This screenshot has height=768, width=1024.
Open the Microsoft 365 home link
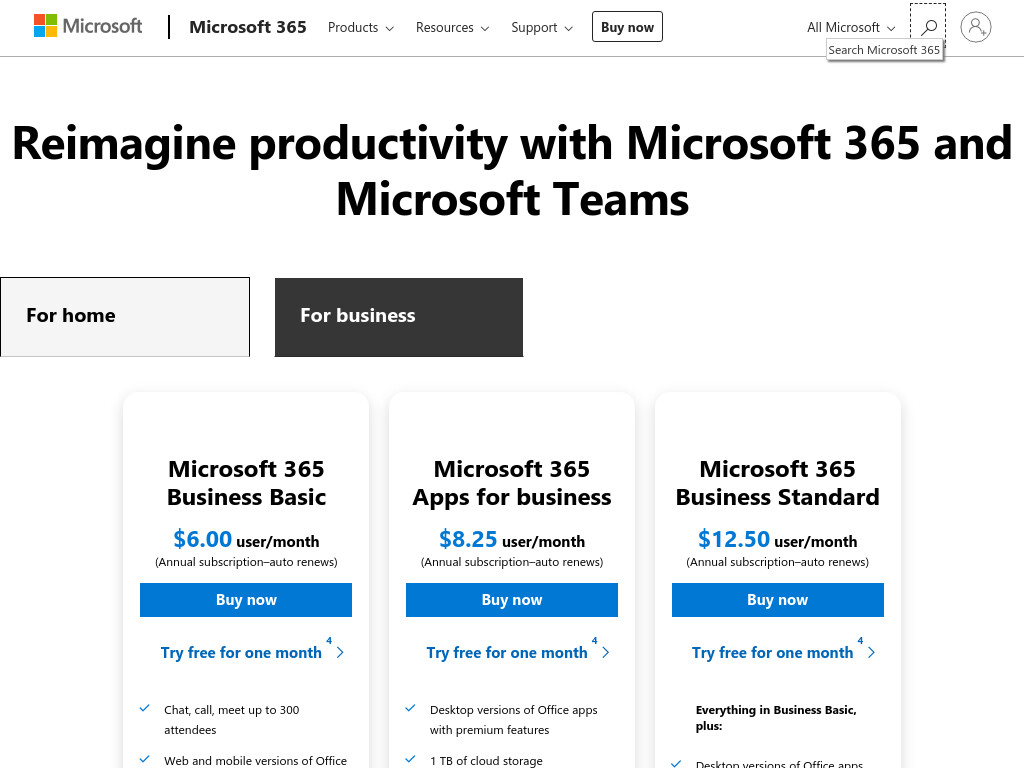coord(248,27)
